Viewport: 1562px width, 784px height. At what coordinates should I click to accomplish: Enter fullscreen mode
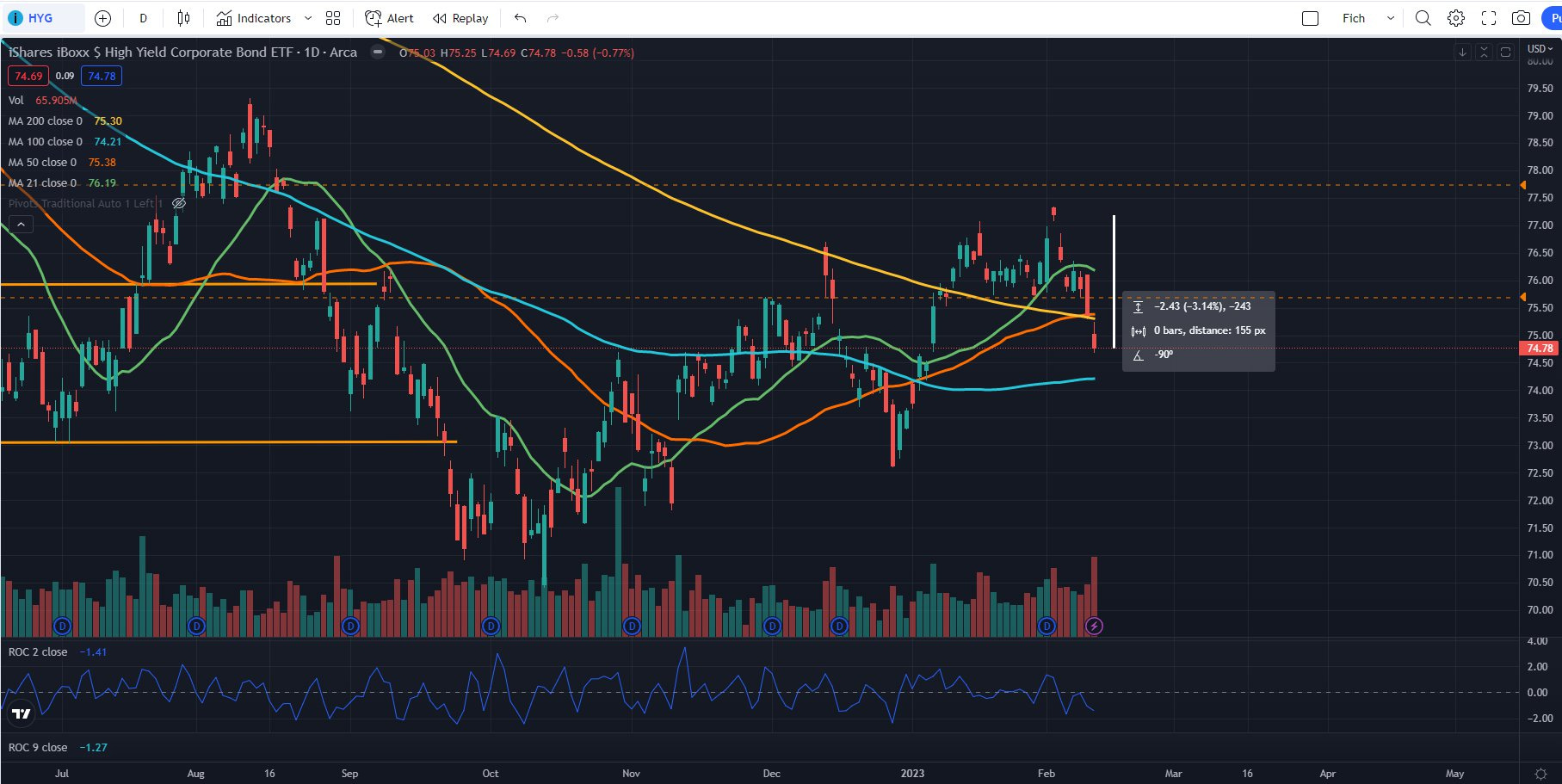1489,18
